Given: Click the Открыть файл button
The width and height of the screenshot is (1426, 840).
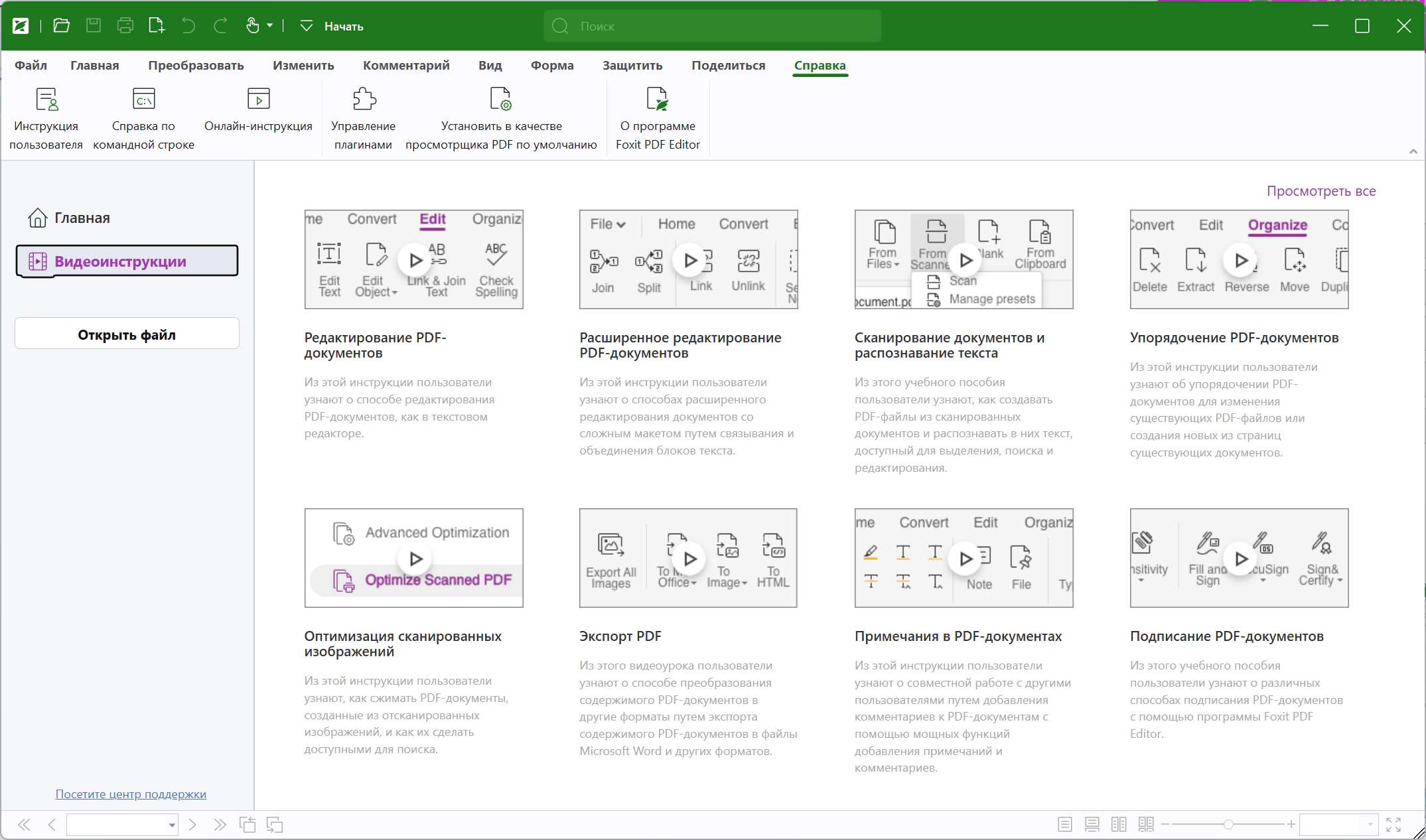Looking at the screenshot, I should click(127, 334).
